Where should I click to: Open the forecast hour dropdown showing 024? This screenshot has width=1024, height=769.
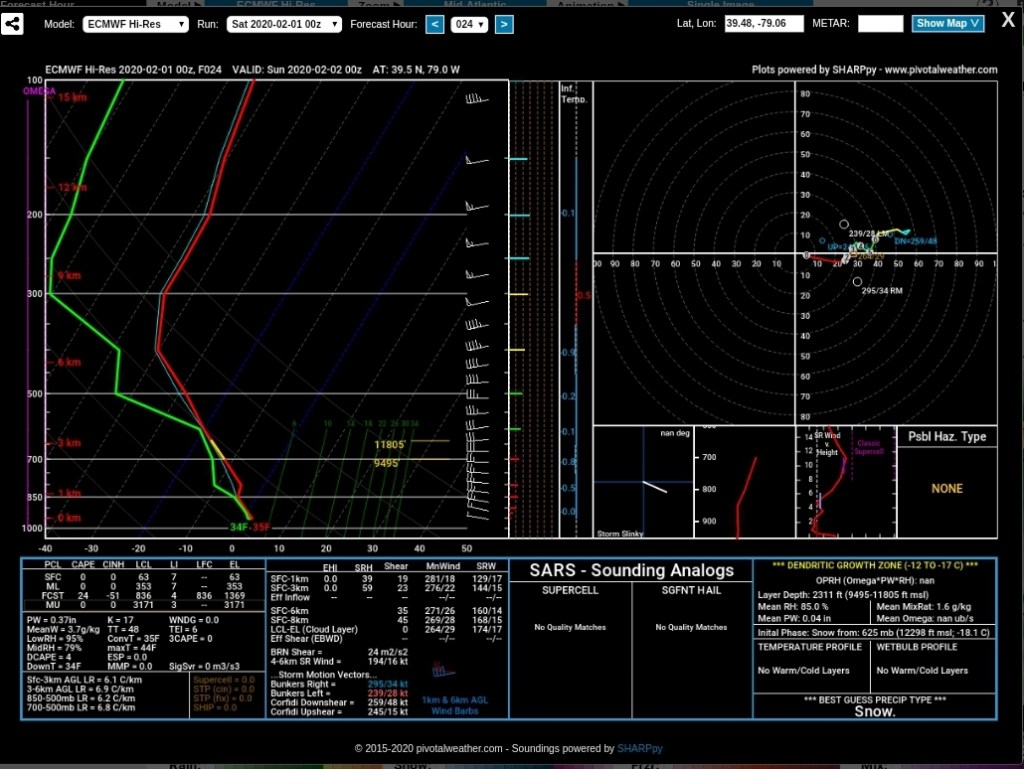pyautogui.click(x=469, y=24)
